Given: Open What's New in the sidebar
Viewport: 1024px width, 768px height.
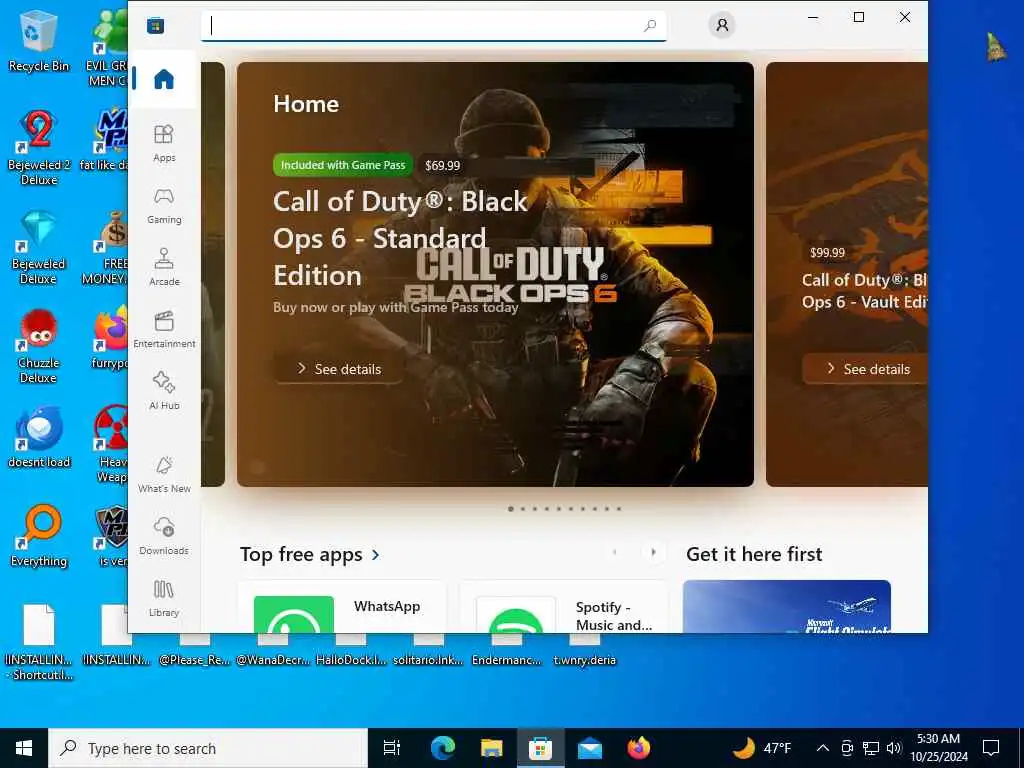Looking at the screenshot, I should (x=164, y=474).
